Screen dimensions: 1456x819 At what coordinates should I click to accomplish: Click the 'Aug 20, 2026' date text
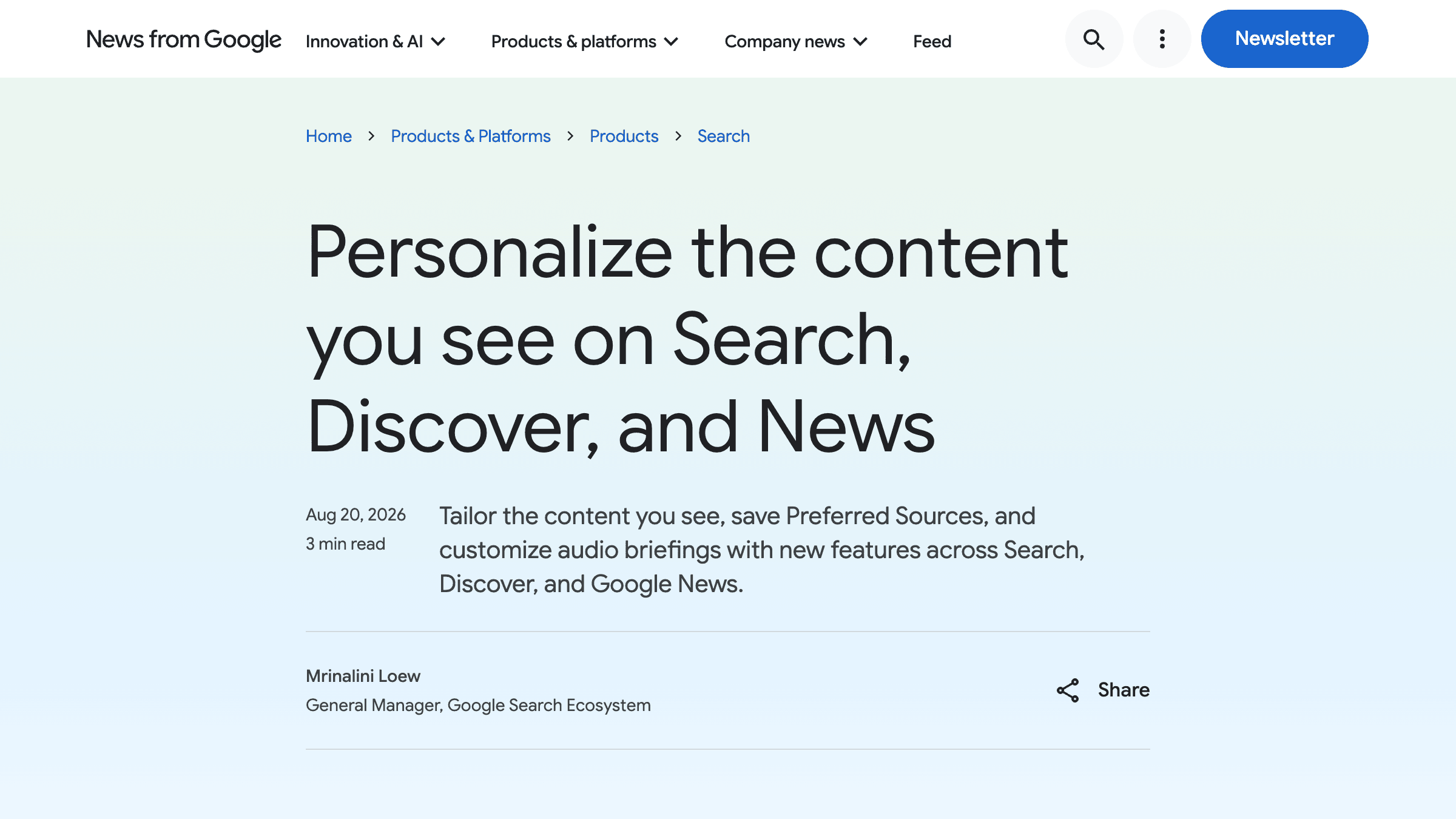[356, 514]
